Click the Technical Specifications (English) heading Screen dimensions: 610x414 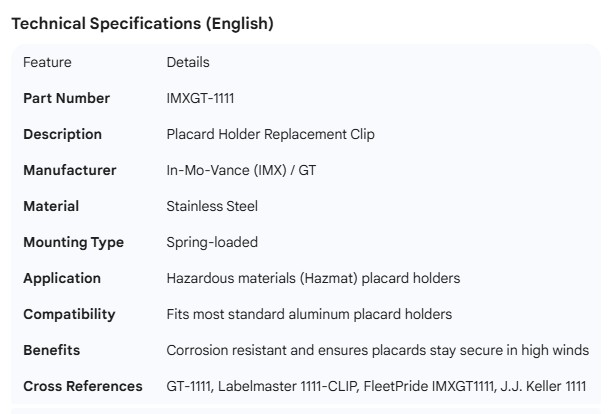142,24
